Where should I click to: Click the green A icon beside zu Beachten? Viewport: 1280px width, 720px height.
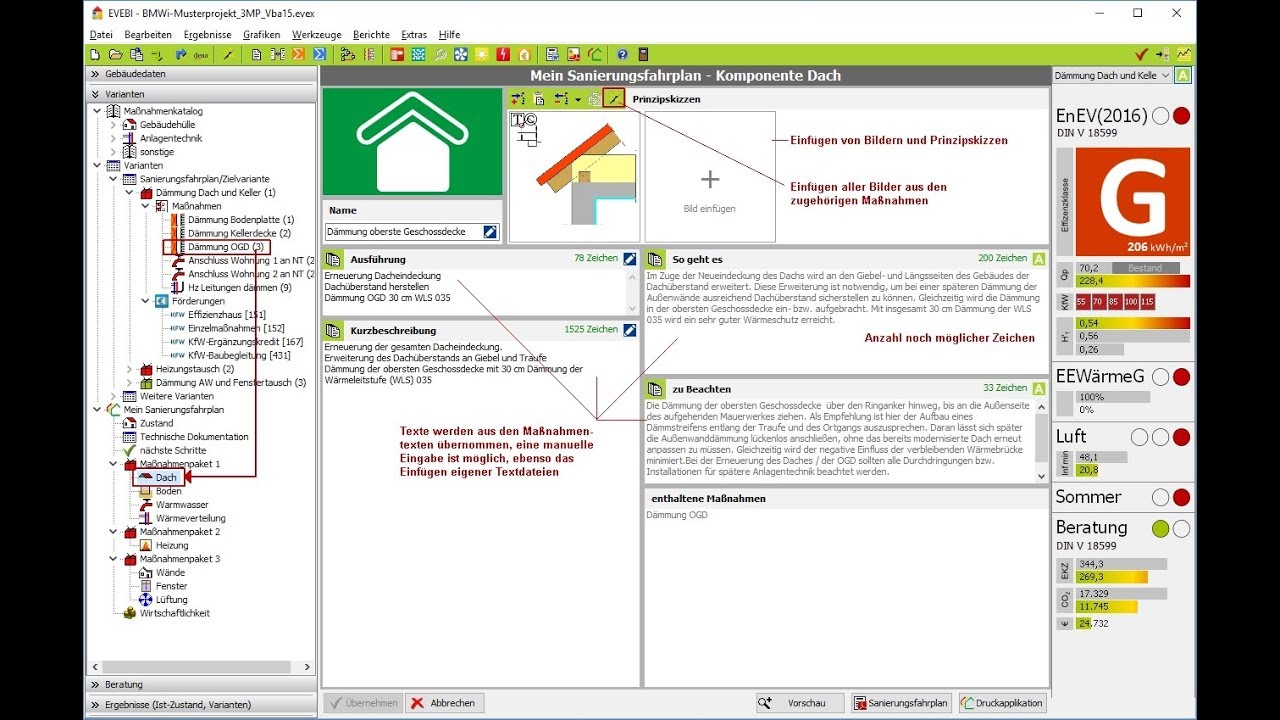point(1039,388)
